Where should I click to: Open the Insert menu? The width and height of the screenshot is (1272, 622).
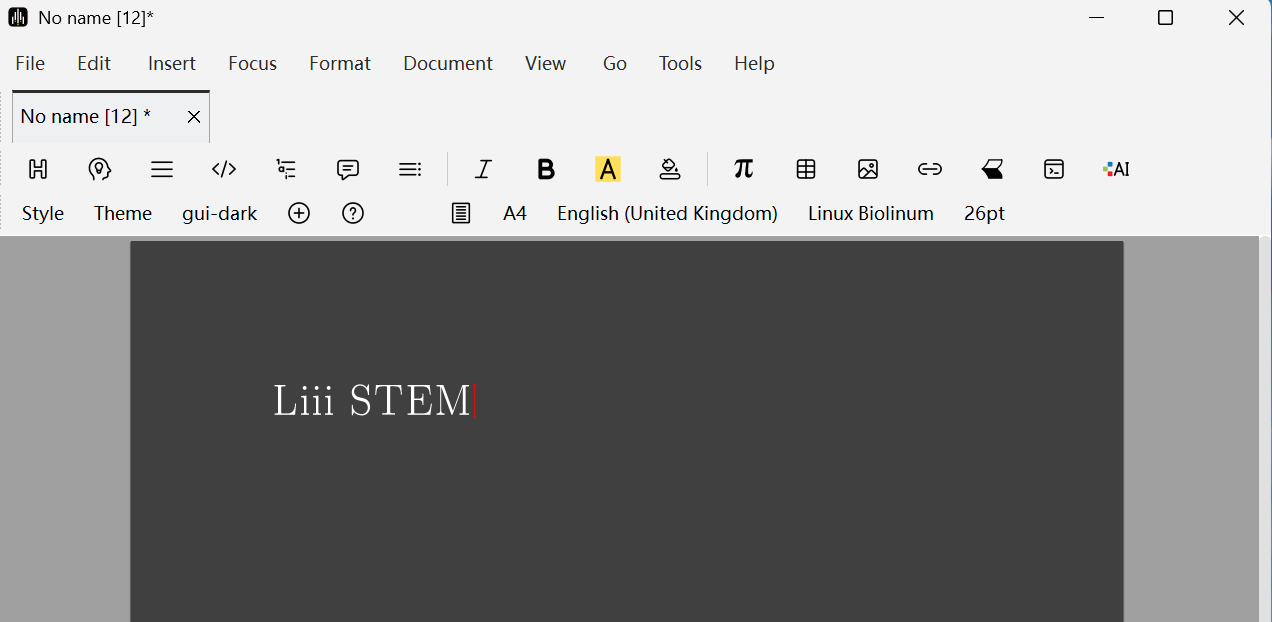click(172, 63)
